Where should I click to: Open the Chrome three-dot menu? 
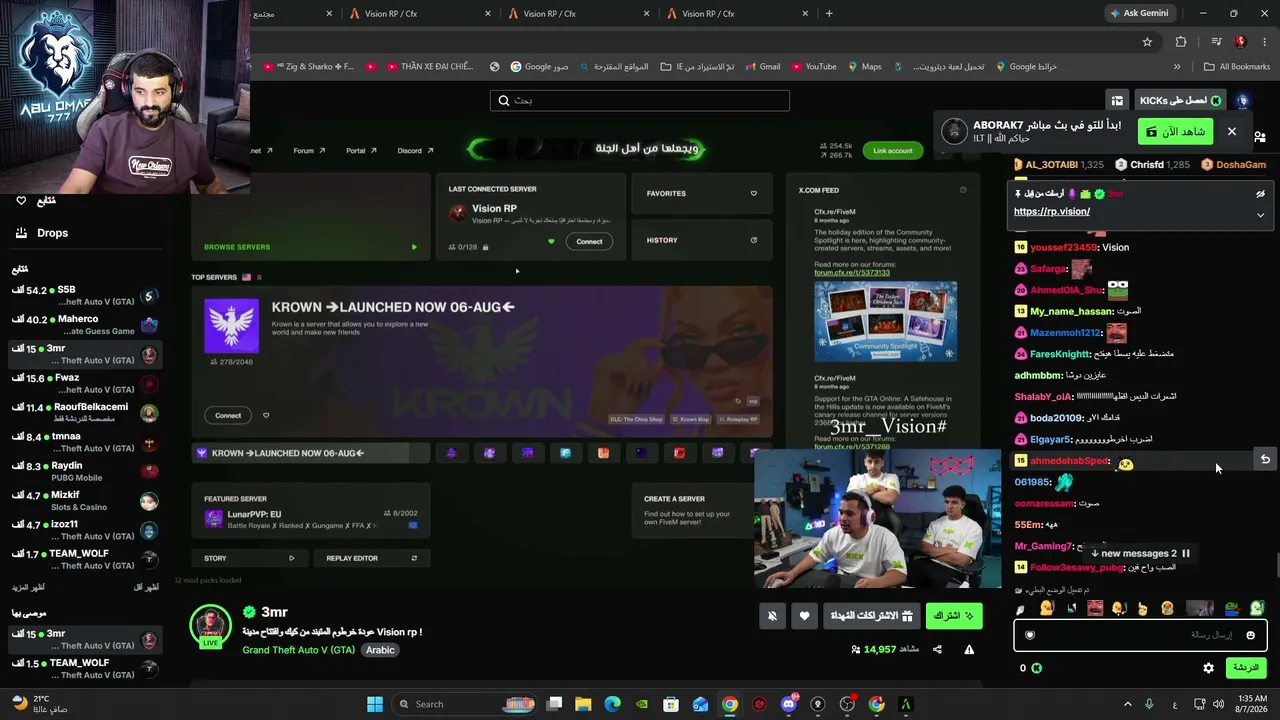(1264, 42)
